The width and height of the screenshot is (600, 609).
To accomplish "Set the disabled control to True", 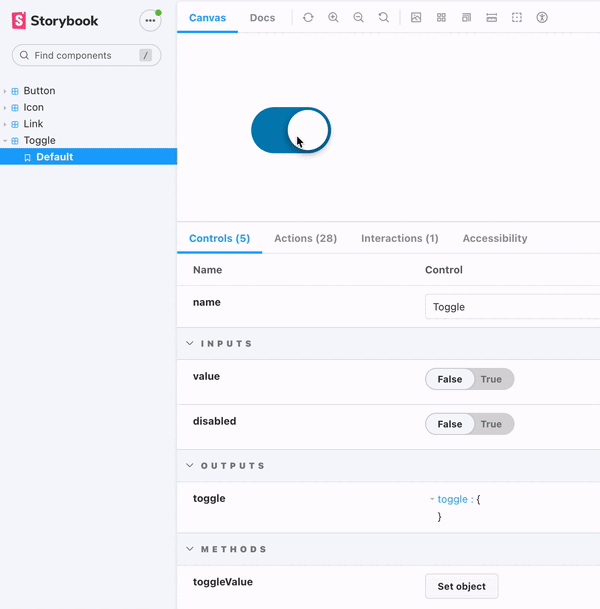I will pyautogui.click(x=491, y=424).
